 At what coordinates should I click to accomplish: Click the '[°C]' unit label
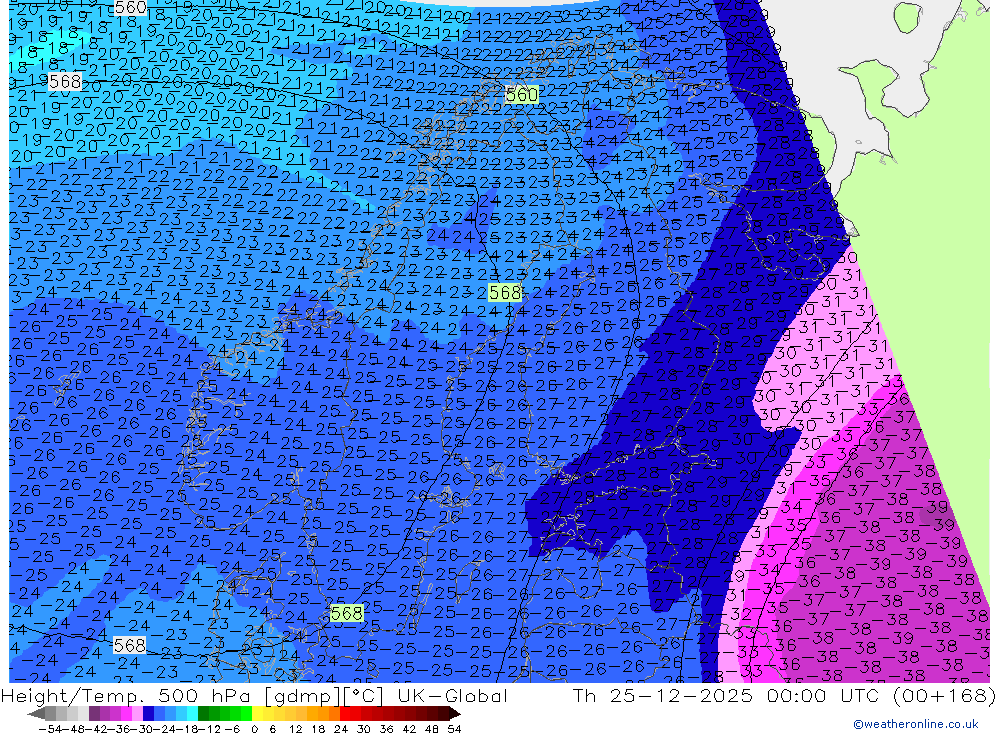pyautogui.click(x=364, y=695)
